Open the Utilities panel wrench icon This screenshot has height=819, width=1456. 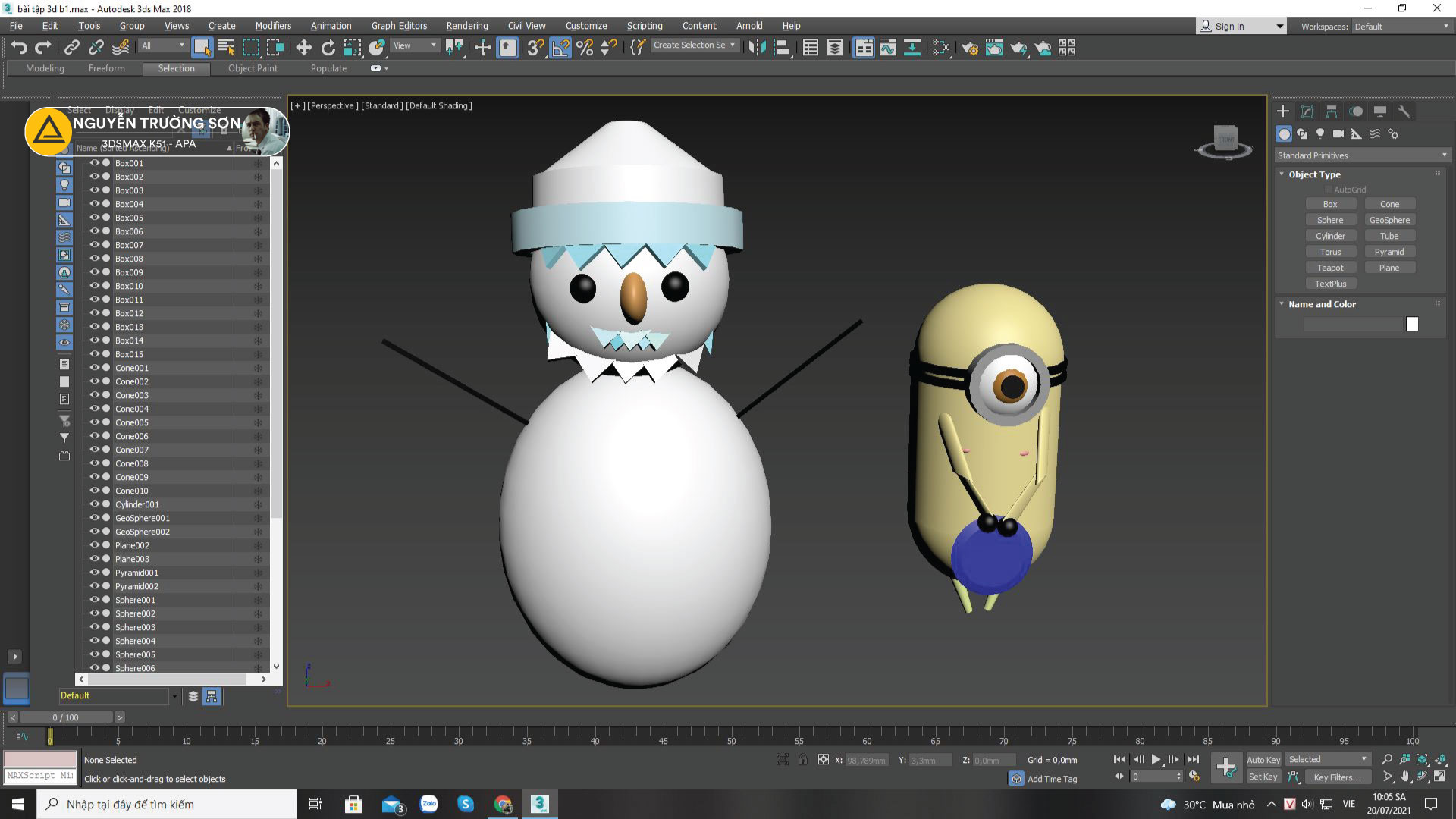1404,111
